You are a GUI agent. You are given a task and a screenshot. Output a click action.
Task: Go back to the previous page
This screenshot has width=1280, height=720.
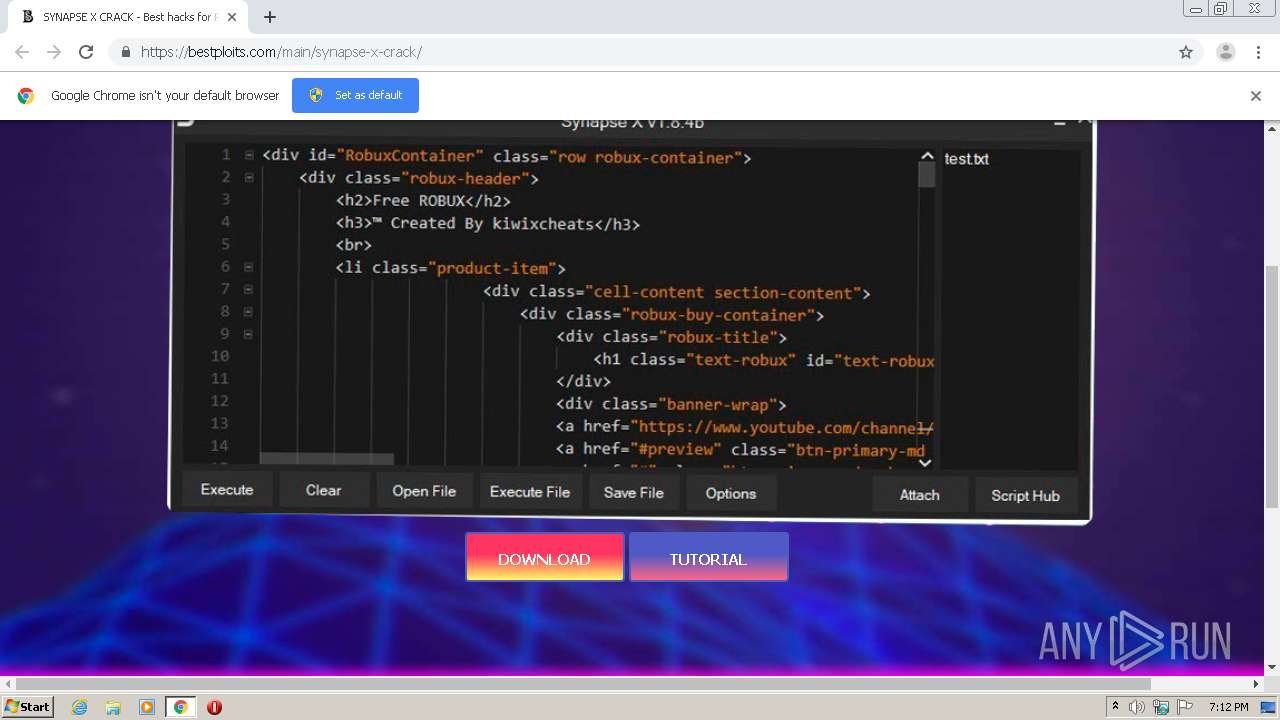[22, 52]
